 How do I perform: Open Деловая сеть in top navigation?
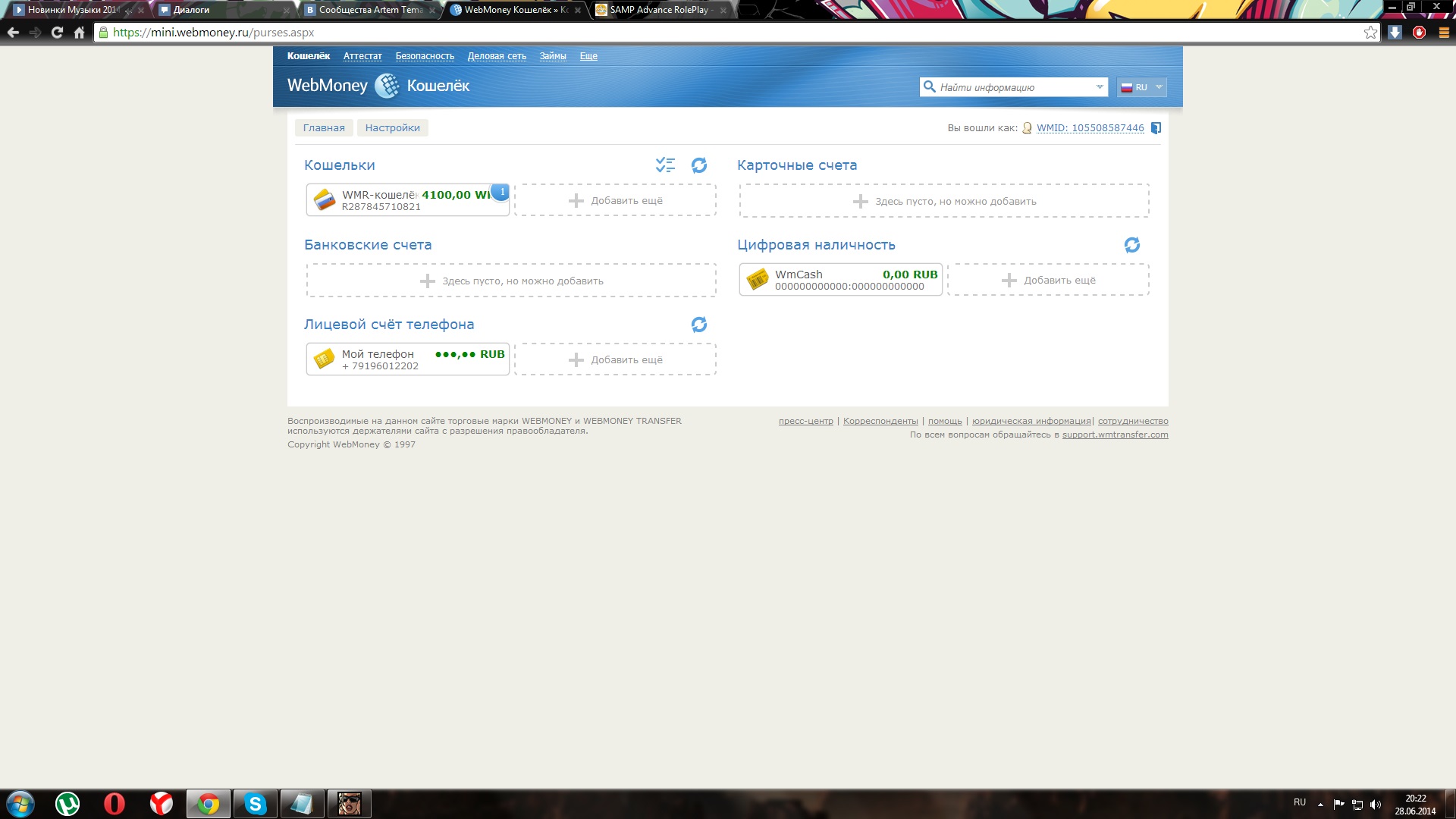point(497,56)
